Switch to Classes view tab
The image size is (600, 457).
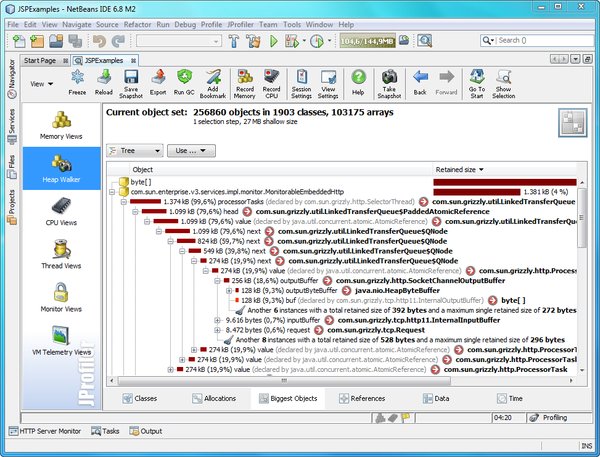pos(140,398)
